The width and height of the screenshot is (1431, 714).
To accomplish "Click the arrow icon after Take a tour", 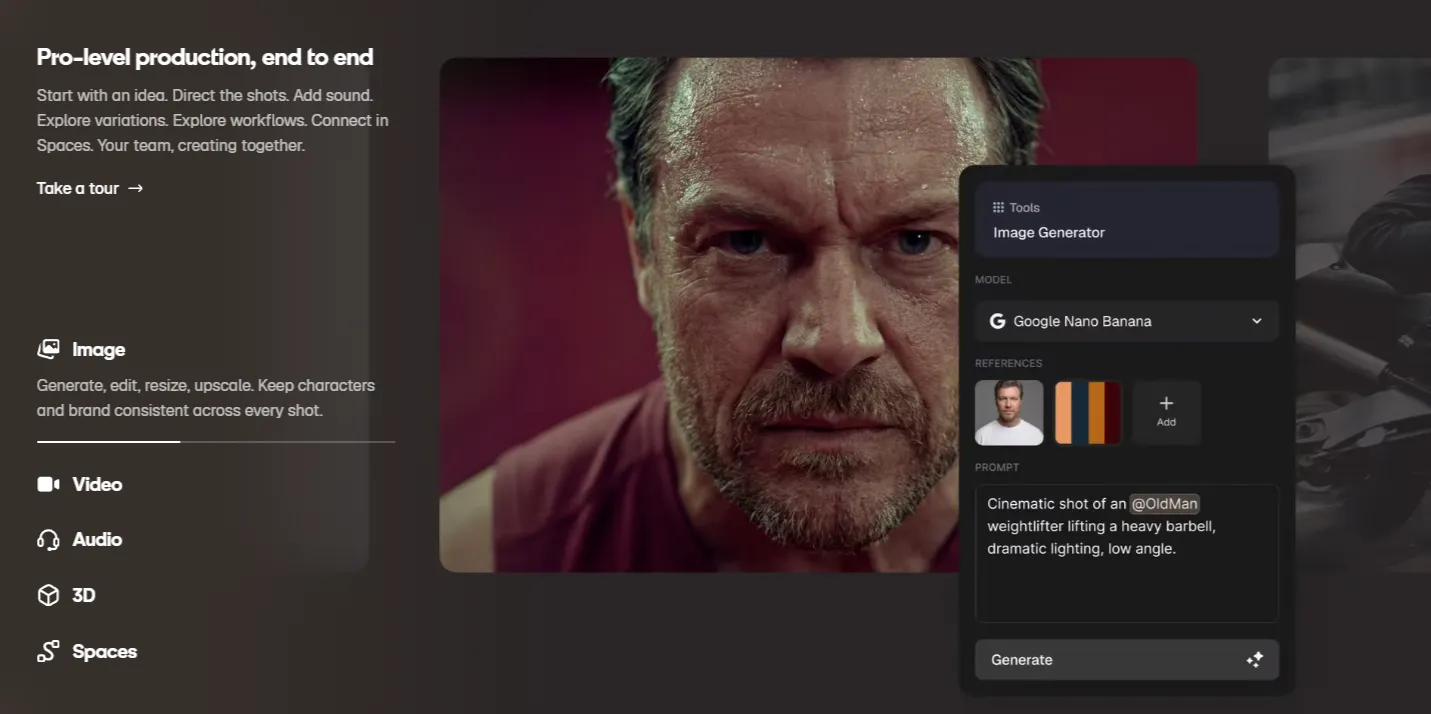I will tap(136, 188).
